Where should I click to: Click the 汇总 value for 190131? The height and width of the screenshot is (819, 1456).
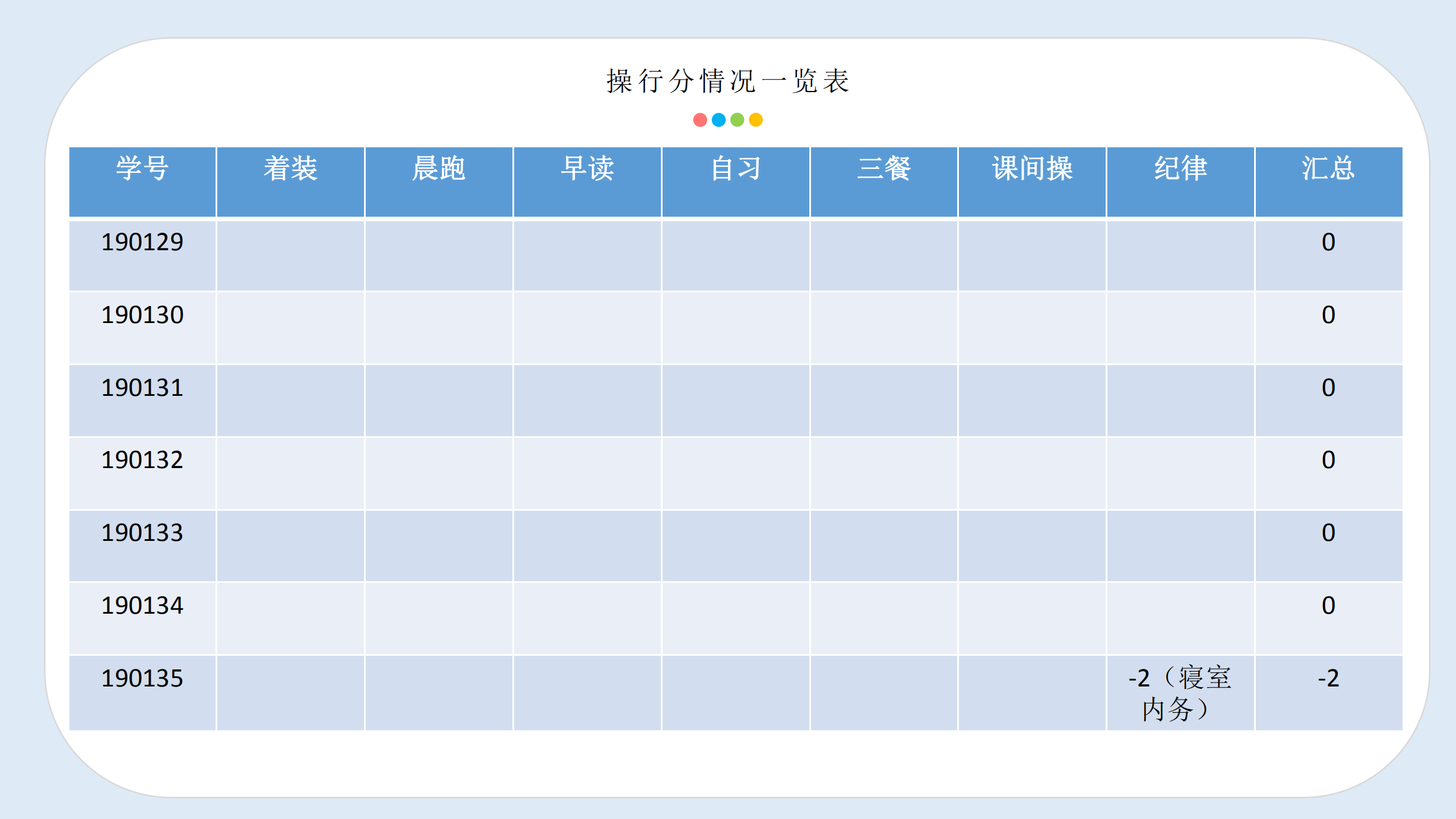tap(1329, 388)
